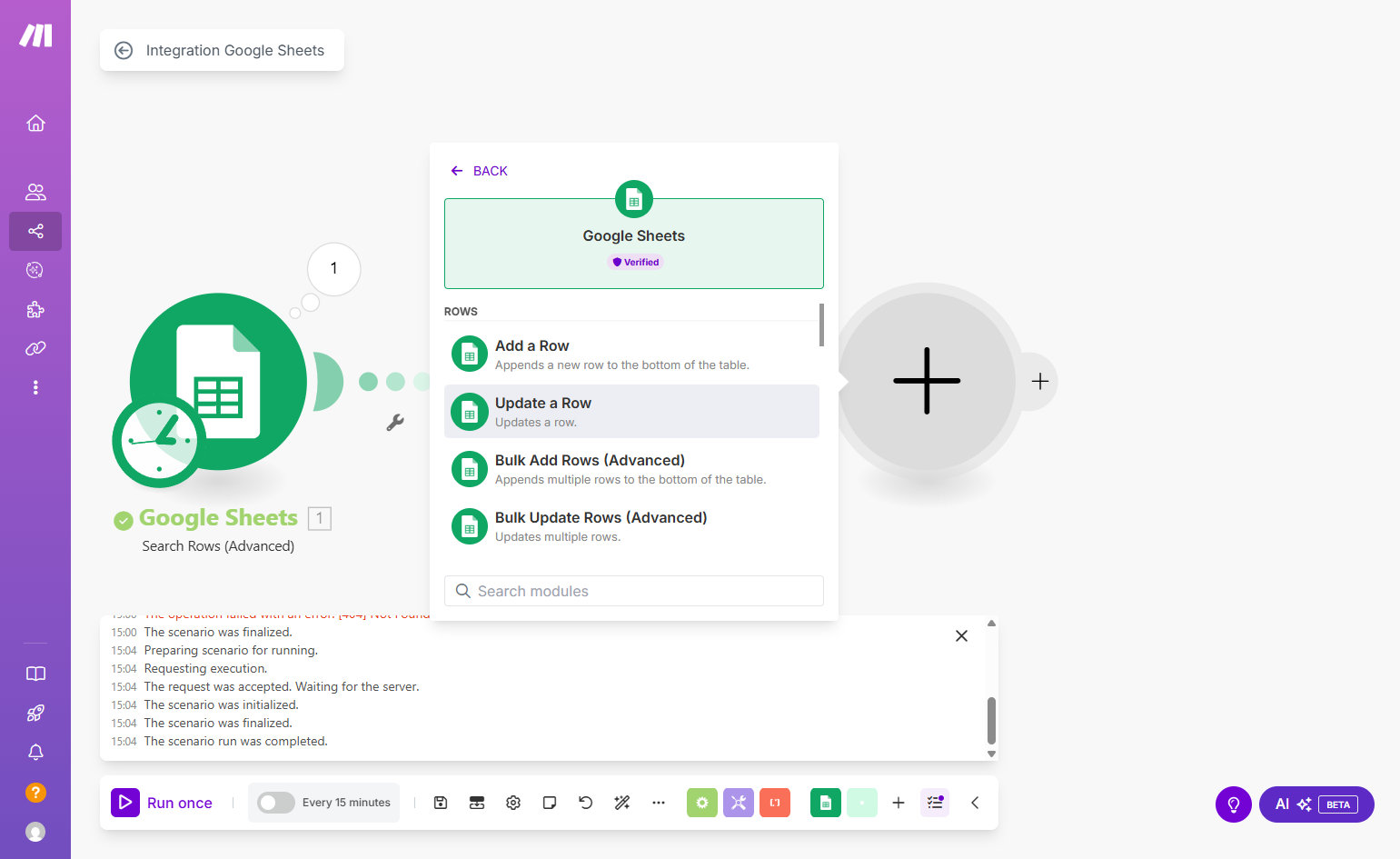This screenshot has height=859, width=1400.
Task: Open the AI BETA assistant button
Action: [1316, 804]
